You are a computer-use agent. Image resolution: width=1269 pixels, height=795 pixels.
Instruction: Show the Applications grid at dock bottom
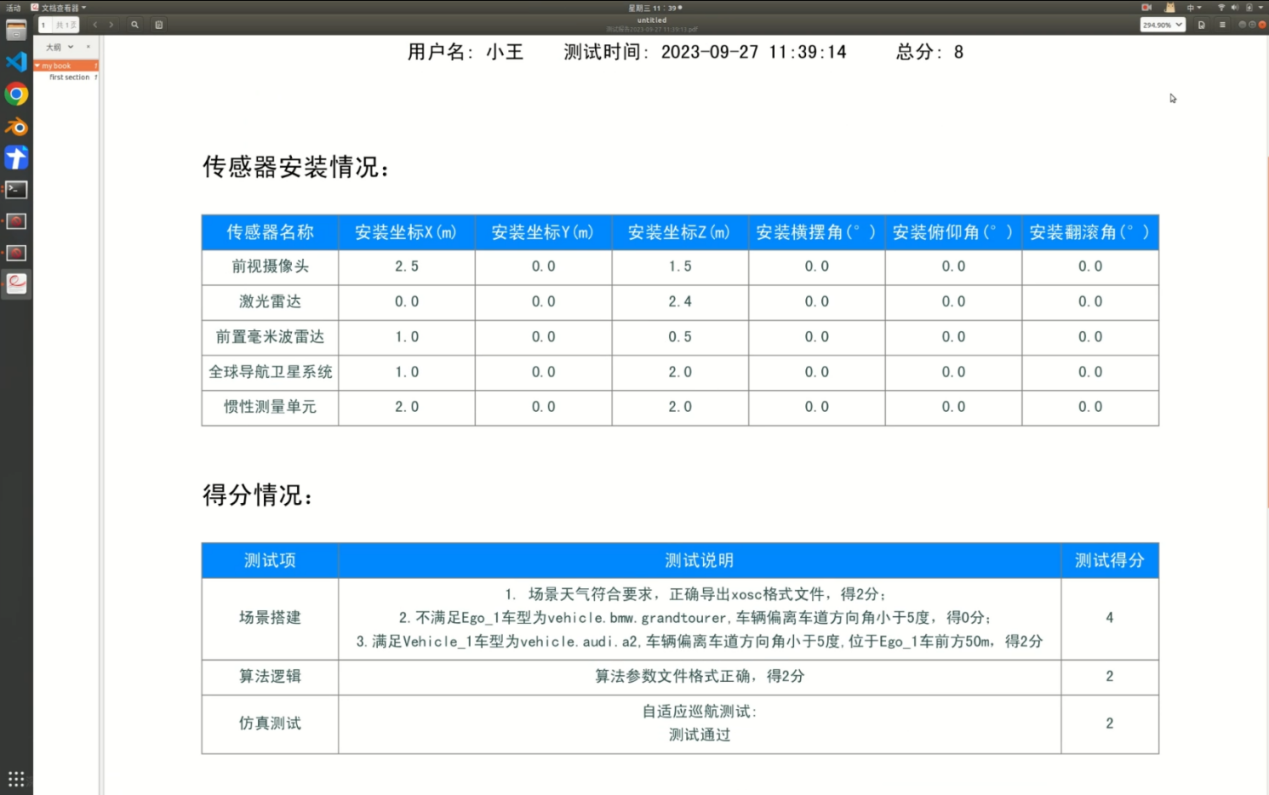[x=14, y=778]
